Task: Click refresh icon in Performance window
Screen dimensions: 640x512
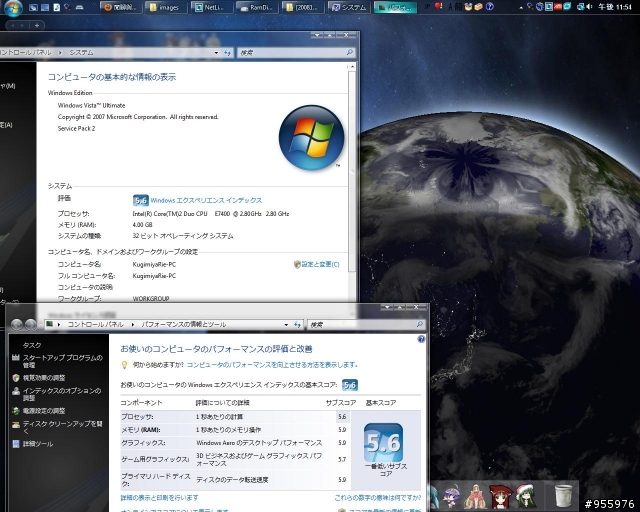Action: tap(297, 324)
